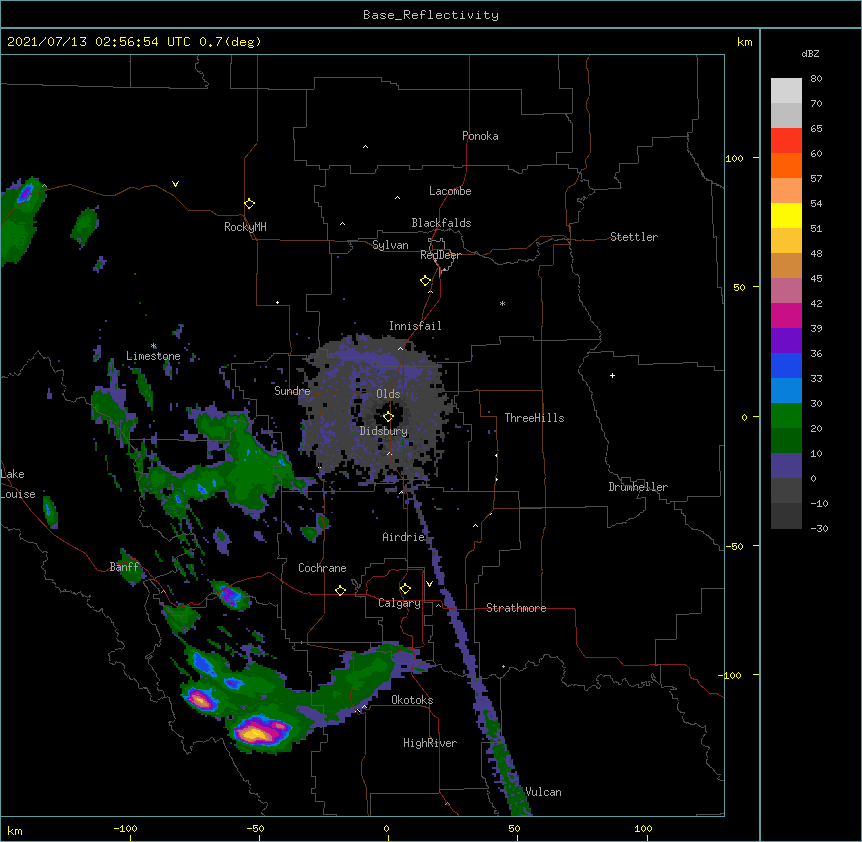Click the 100 km tick on the right axis
The width and height of the screenshot is (862, 842).
coord(734,158)
